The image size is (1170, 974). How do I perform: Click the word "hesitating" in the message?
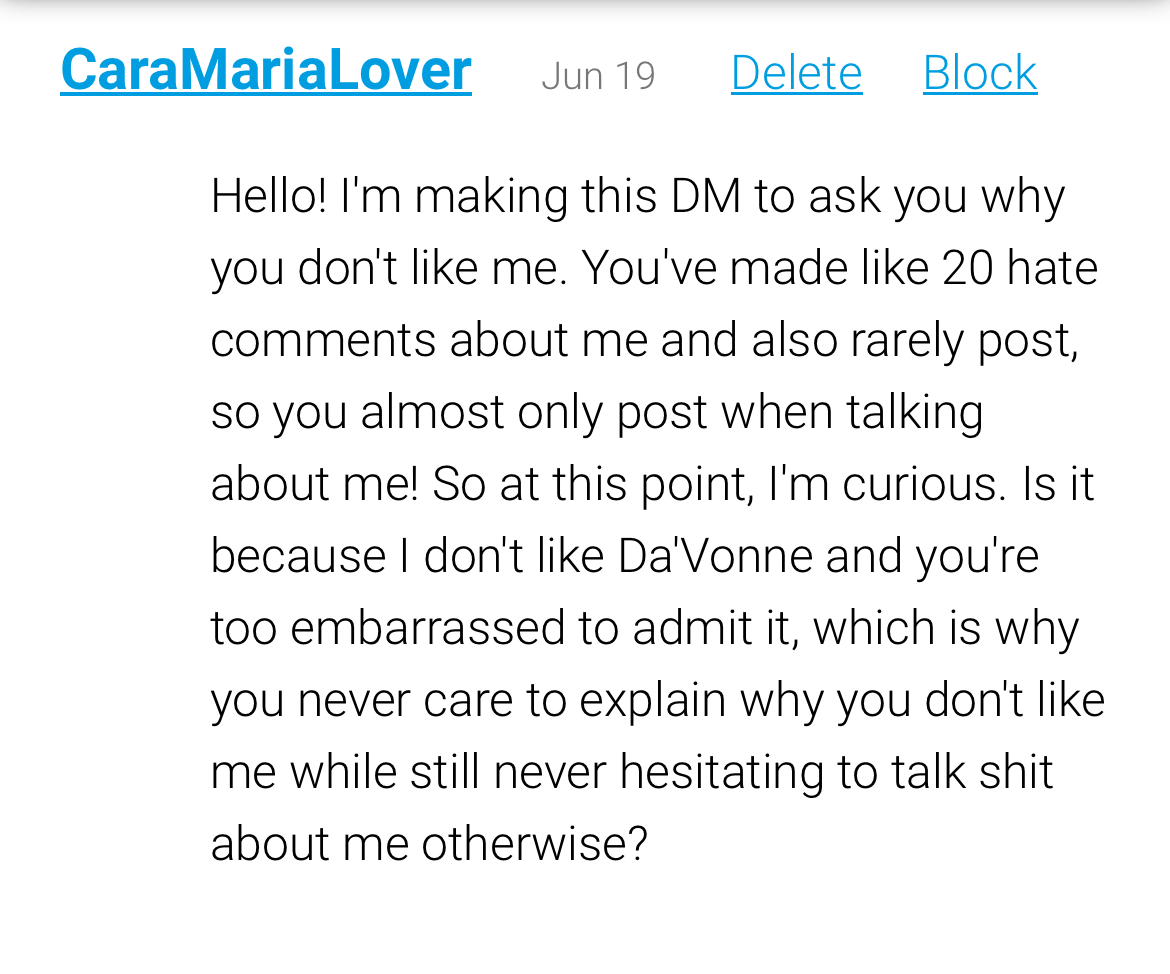point(722,773)
